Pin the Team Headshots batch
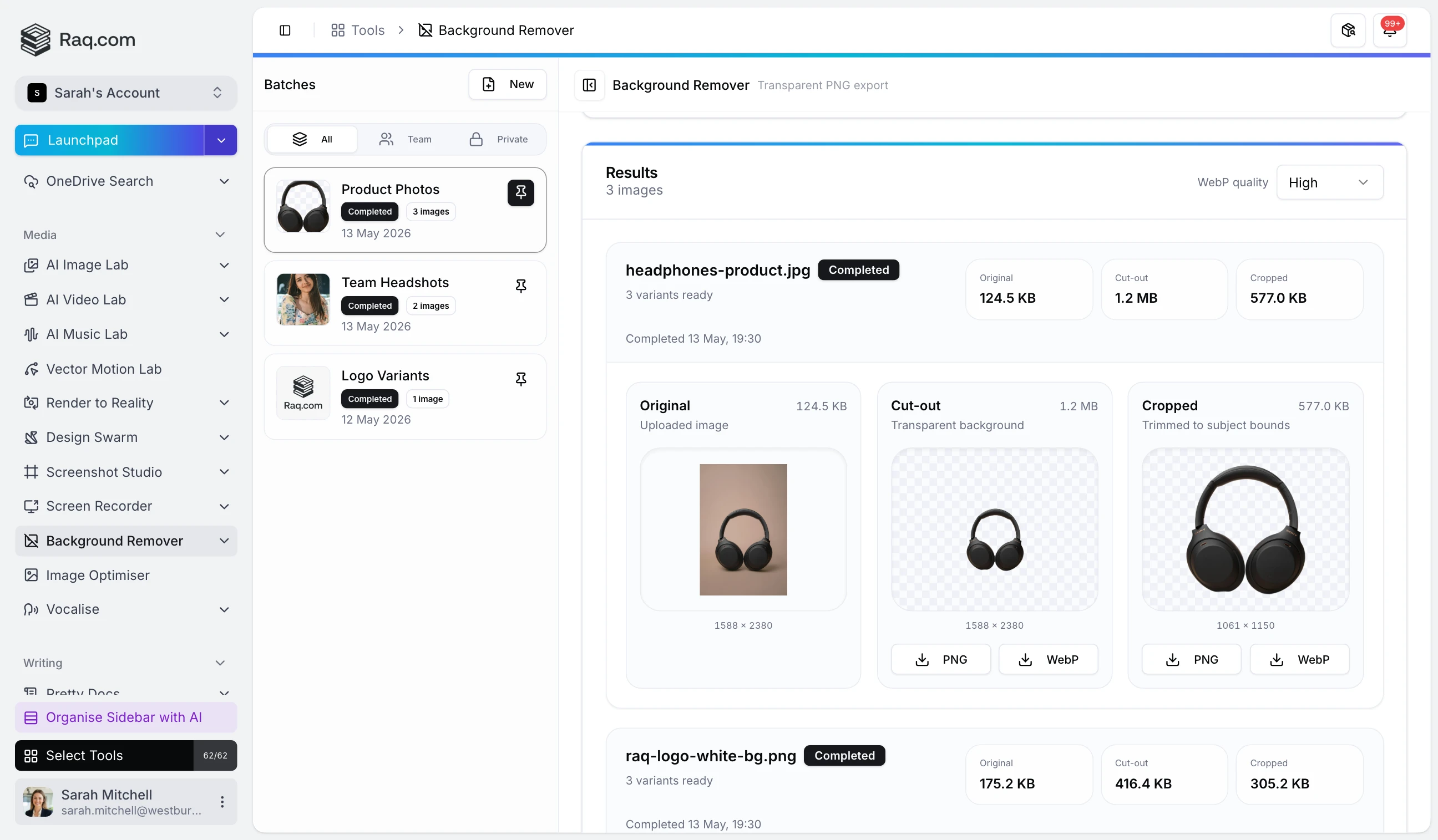This screenshot has height=840, width=1438. click(x=520, y=286)
